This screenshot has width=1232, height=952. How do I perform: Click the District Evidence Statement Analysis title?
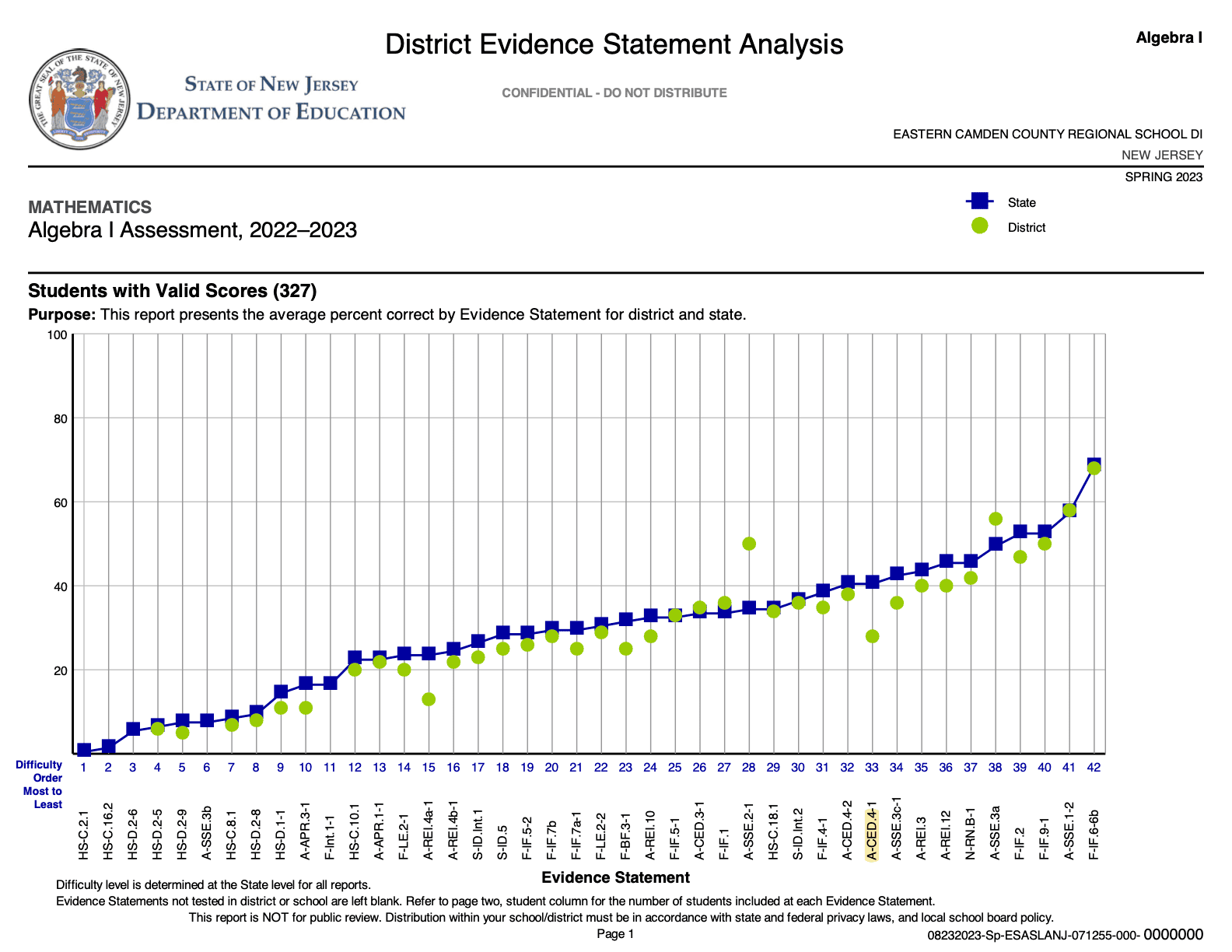[614, 44]
